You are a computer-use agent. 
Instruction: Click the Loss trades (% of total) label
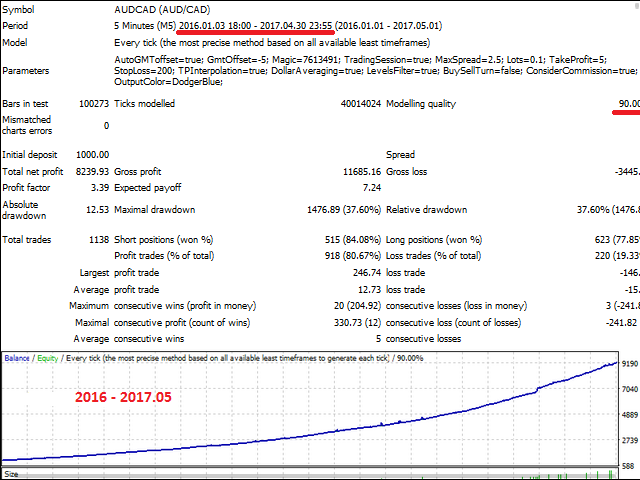click(x=433, y=256)
